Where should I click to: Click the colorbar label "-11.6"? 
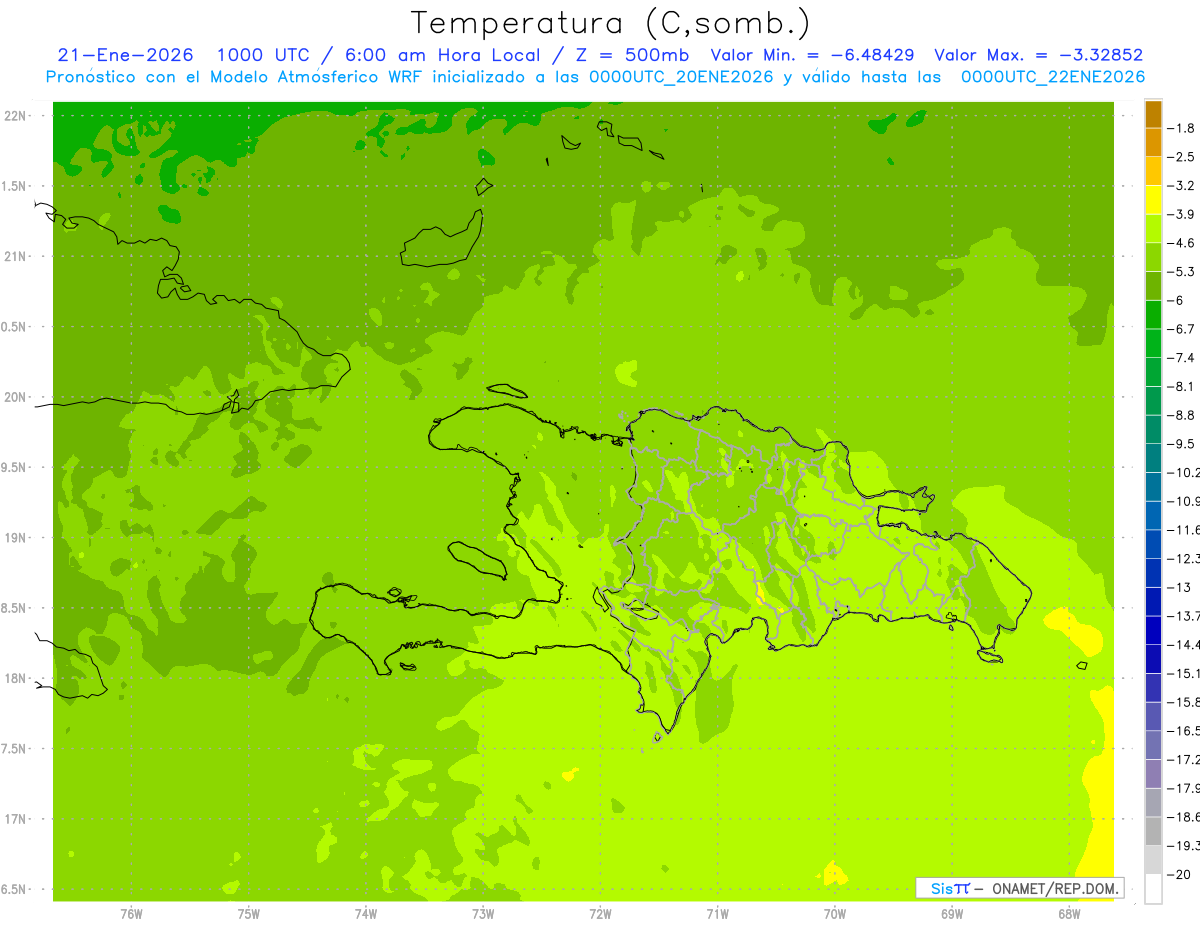point(1184,530)
